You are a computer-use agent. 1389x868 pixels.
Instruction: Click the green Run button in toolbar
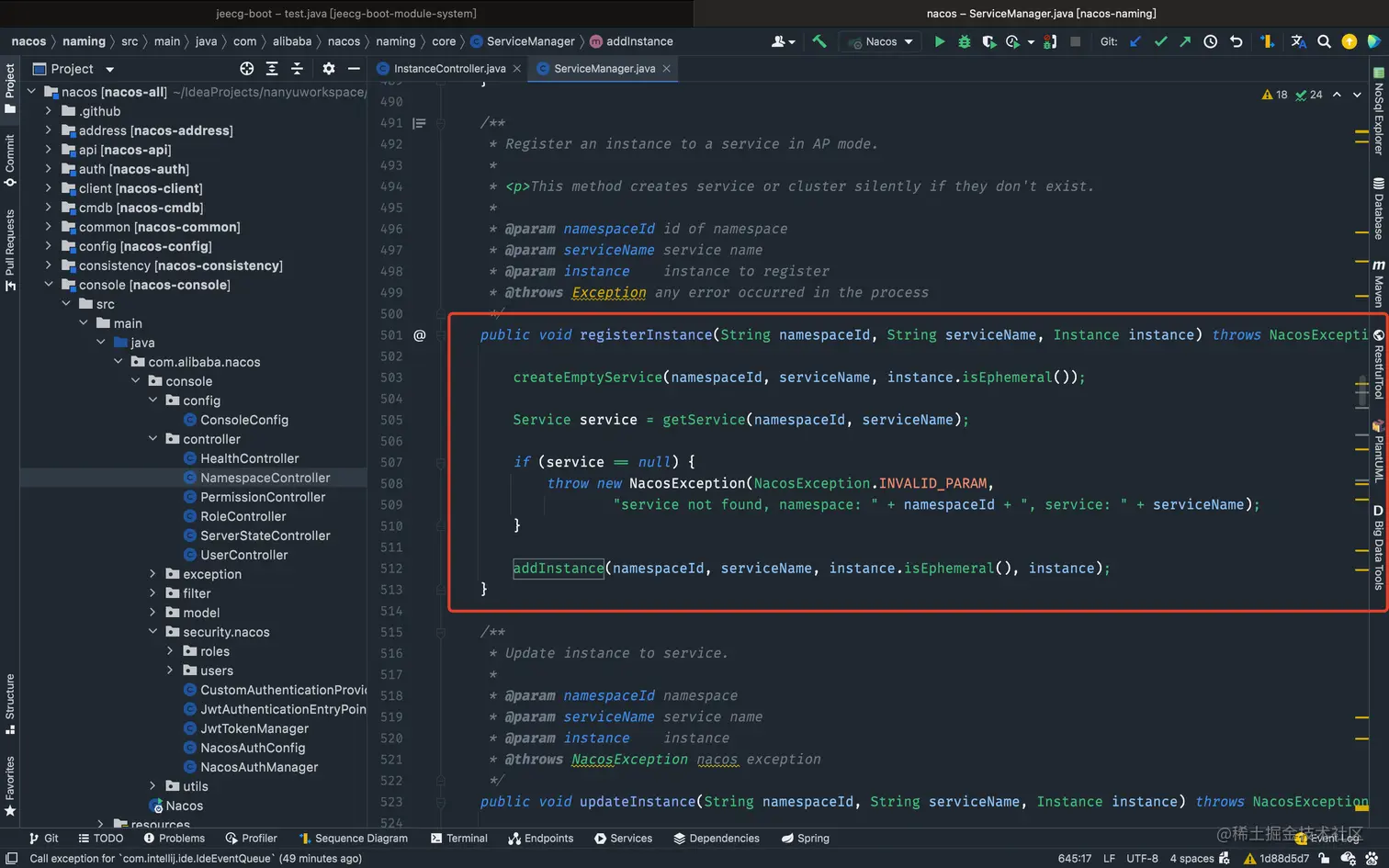tap(939, 41)
